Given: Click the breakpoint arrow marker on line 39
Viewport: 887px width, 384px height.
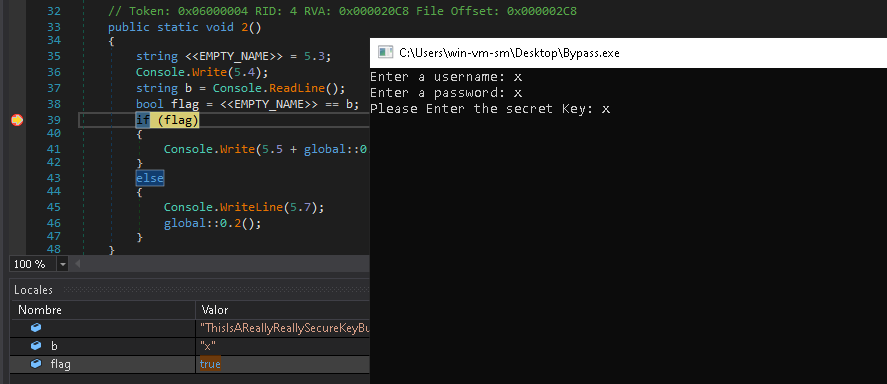Looking at the screenshot, I should (17, 120).
